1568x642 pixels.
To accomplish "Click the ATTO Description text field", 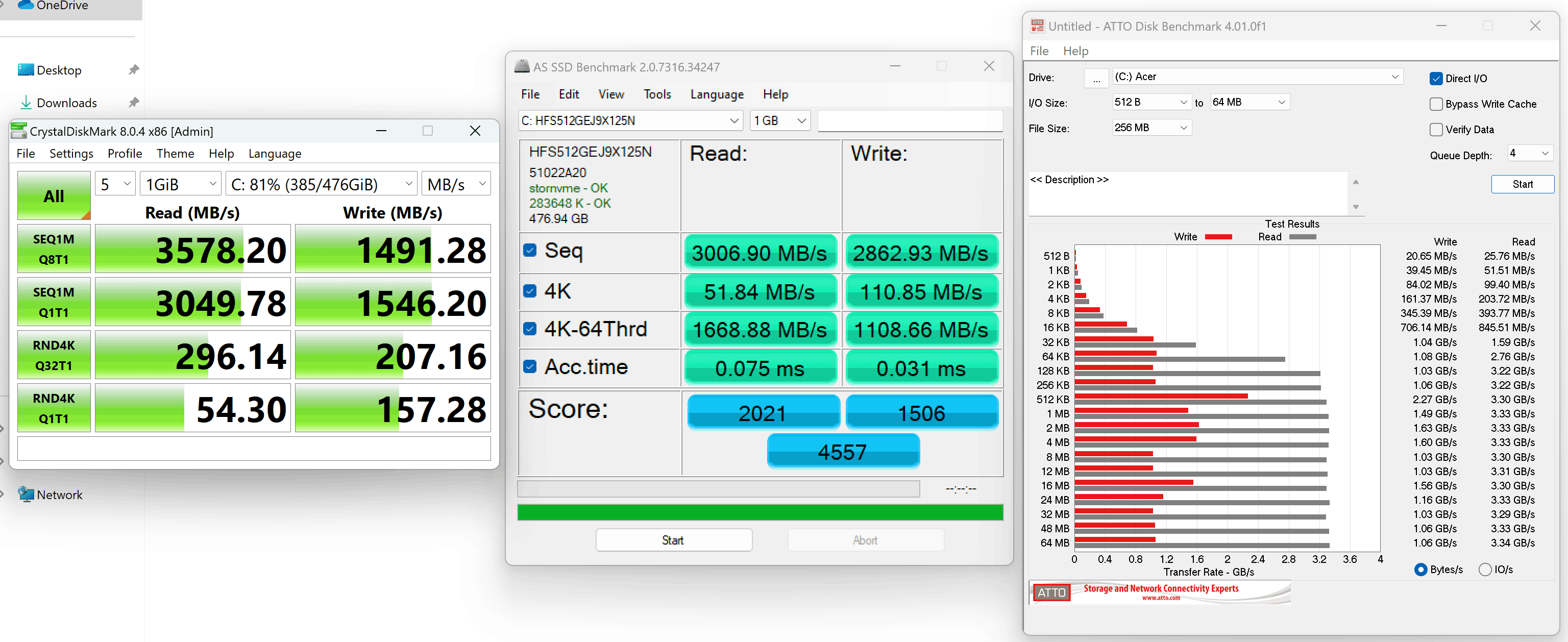I will tap(1188, 194).
